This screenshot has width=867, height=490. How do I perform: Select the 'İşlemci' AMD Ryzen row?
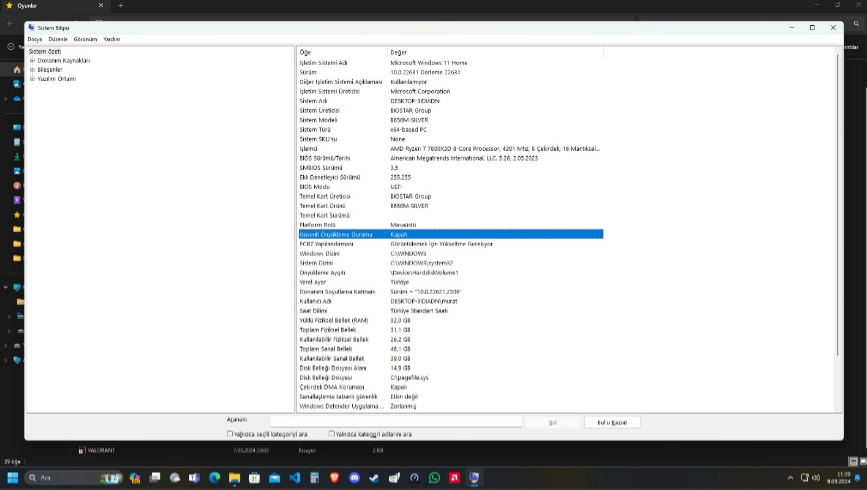coord(450,149)
